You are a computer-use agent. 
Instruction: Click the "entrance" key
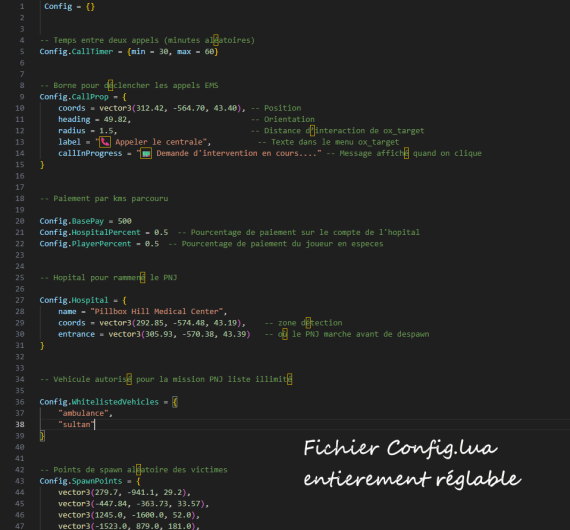click(76, 334)
